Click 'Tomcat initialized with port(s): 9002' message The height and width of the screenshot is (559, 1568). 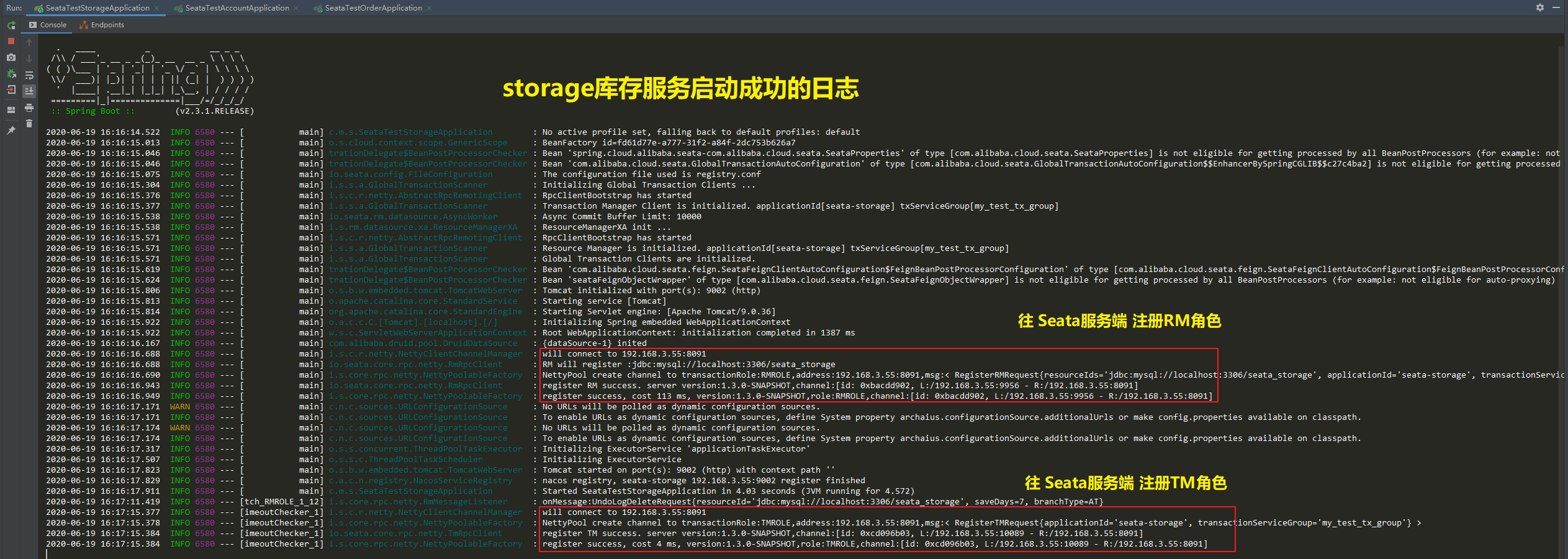pos(652,291)
